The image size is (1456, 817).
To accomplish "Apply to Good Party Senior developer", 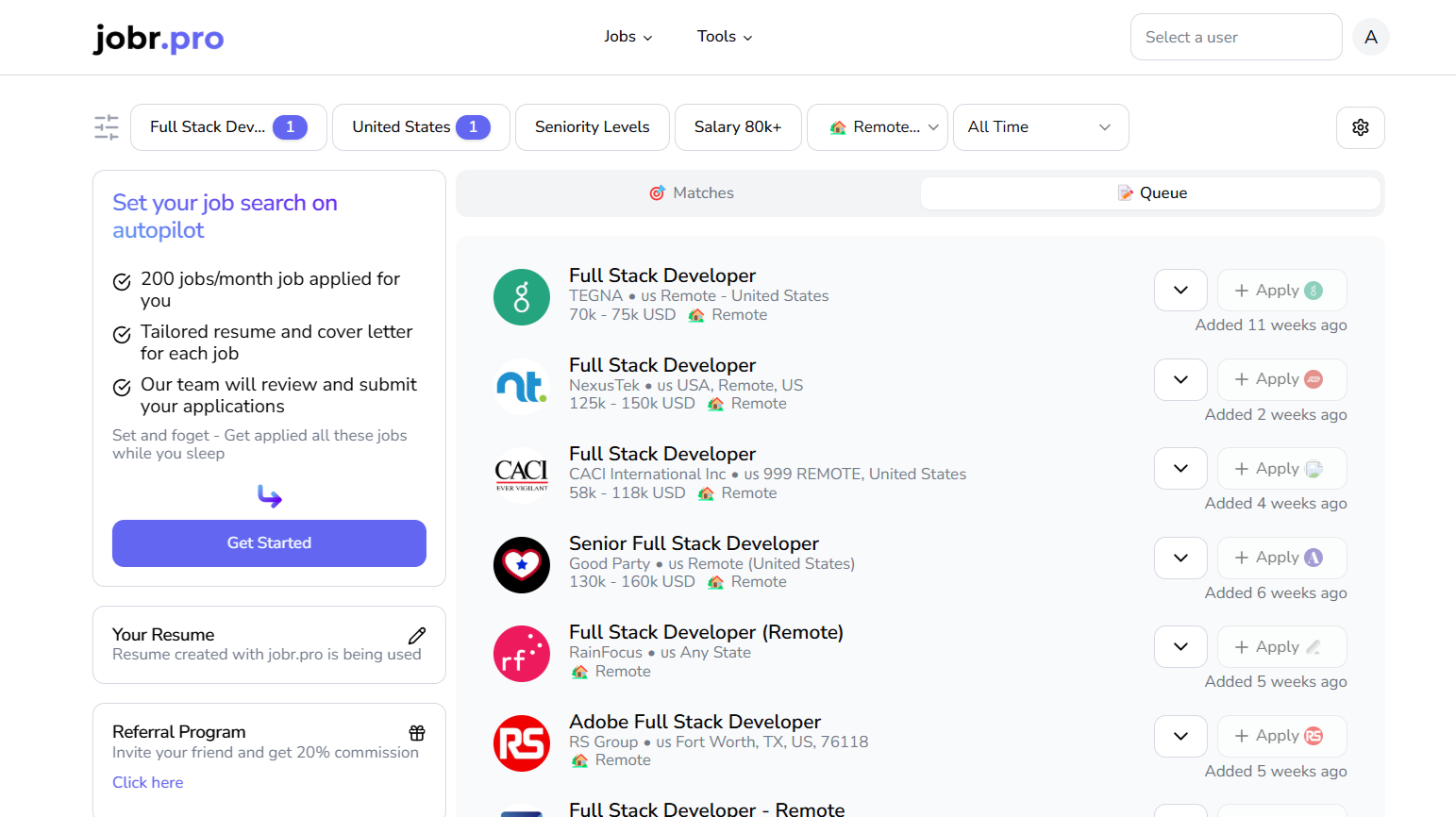I will [1281, 558].
